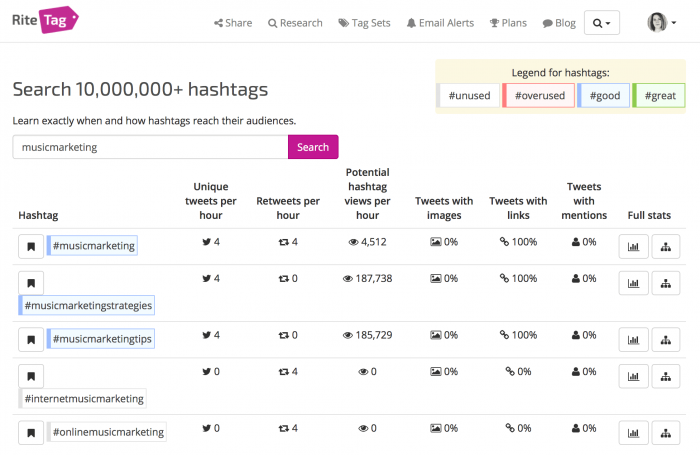Toggle bookmark for #musicmarketingtips
Image resolution: width=700 pixels, height=455 pixels.
[31, 340]
